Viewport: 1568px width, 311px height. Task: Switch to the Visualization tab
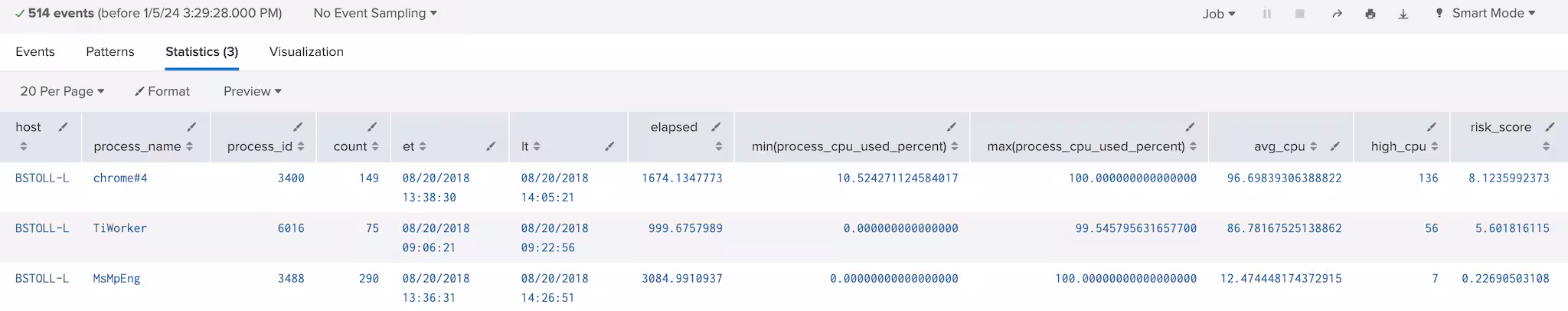click(x=306, y=51)
